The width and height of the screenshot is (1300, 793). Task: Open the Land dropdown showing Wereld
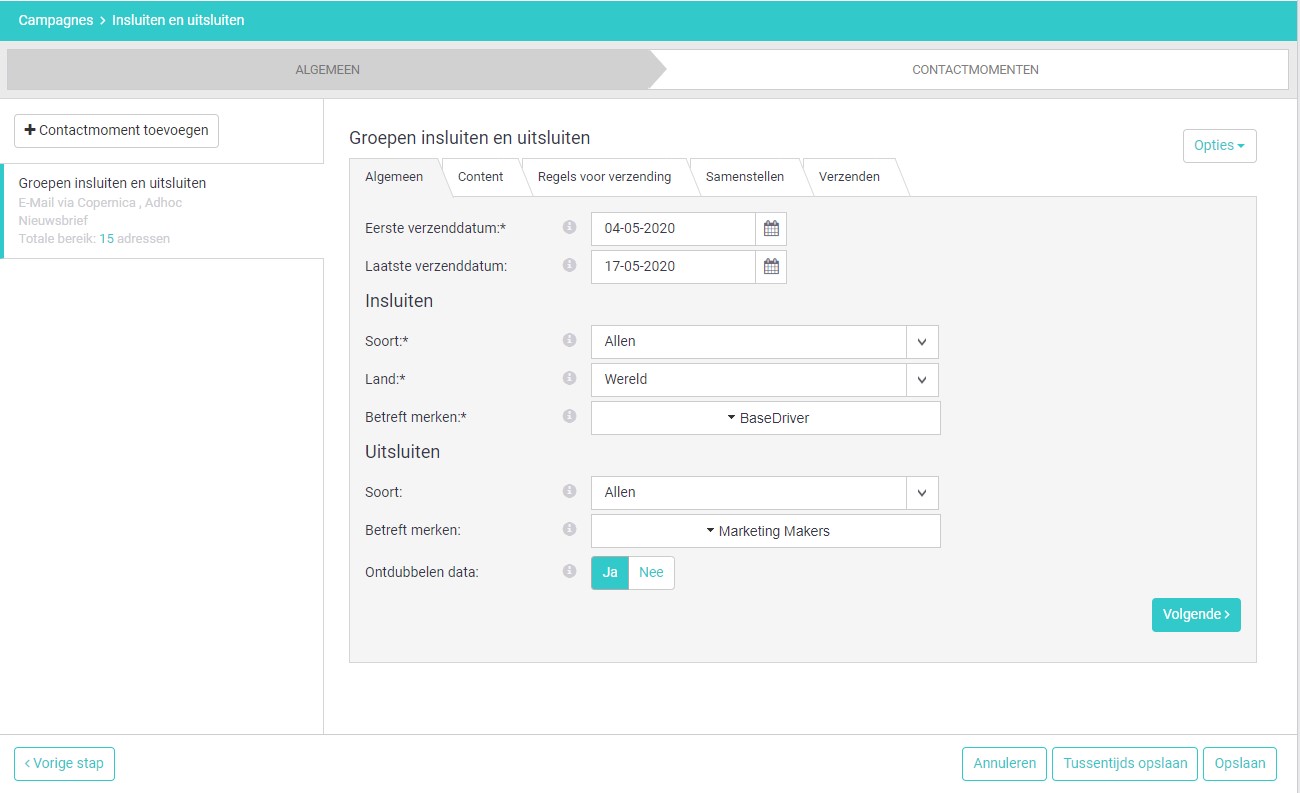pyautogui.click(x=764, y=380)
